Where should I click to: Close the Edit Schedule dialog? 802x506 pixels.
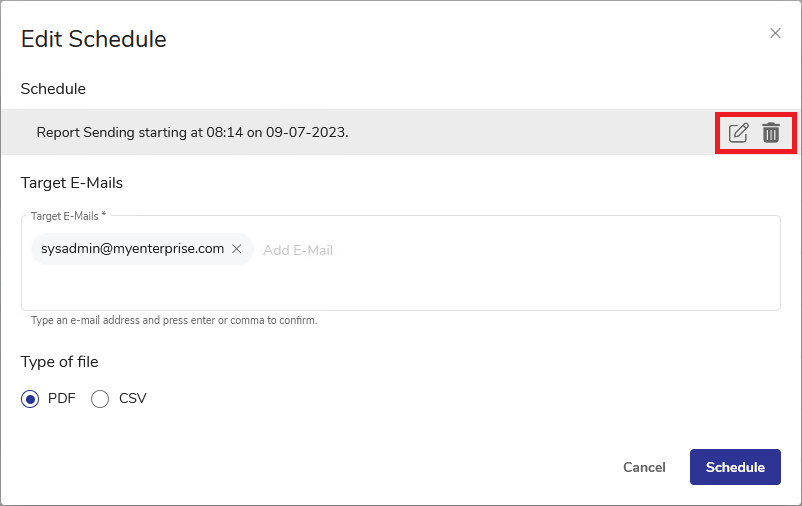point(775,33)
